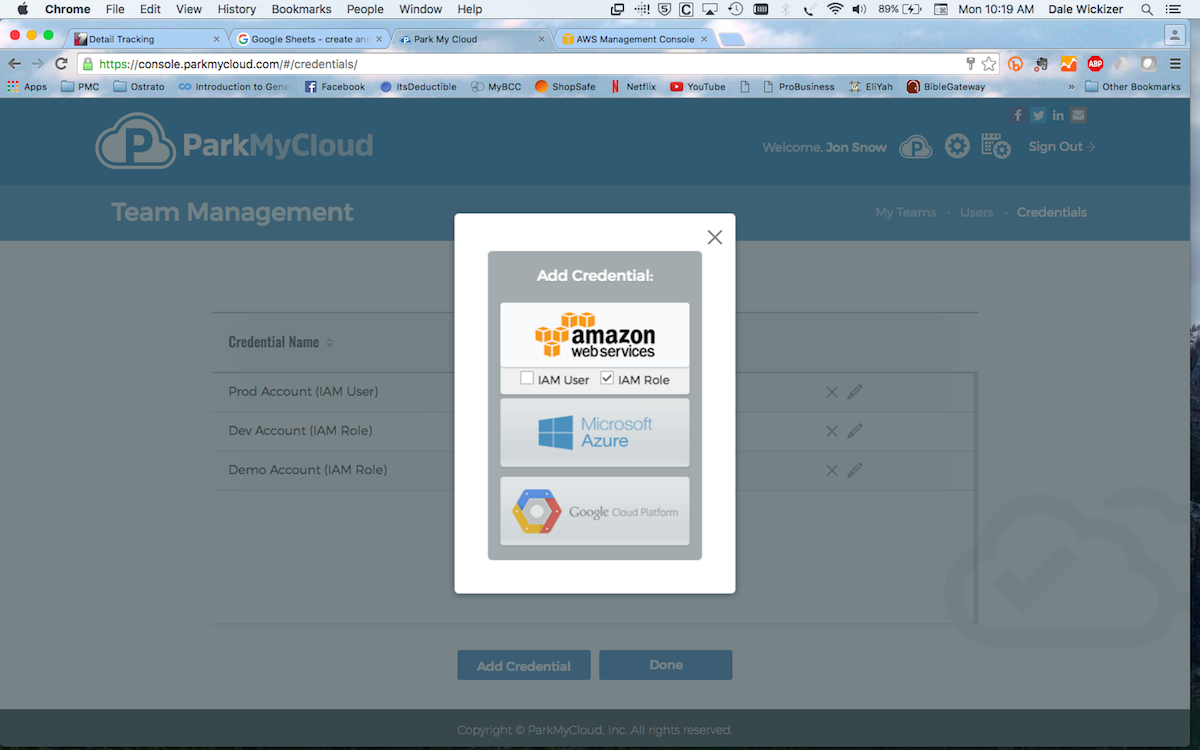Open the Users page link
This screenshot has height=750, width=1200.
pyautogui.click(x=977, y=212)
